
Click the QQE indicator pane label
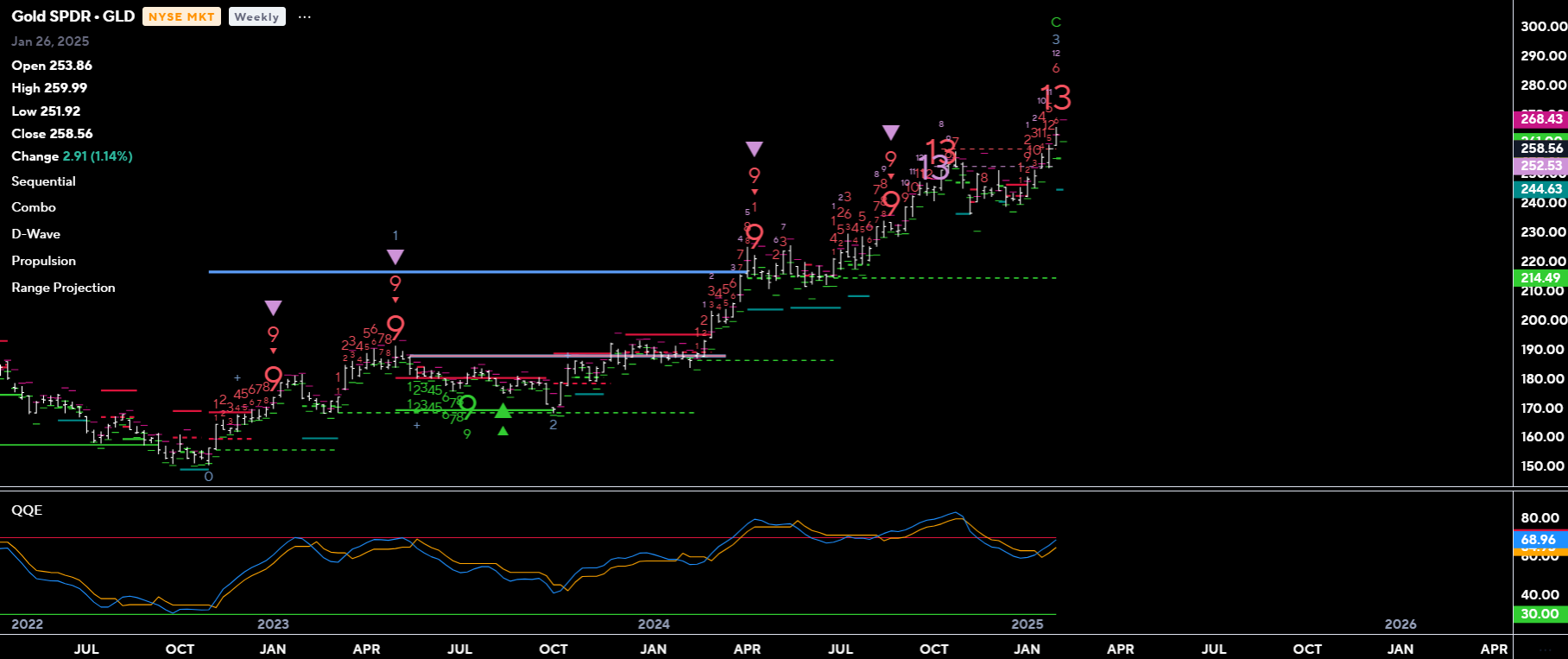point(27,510)
